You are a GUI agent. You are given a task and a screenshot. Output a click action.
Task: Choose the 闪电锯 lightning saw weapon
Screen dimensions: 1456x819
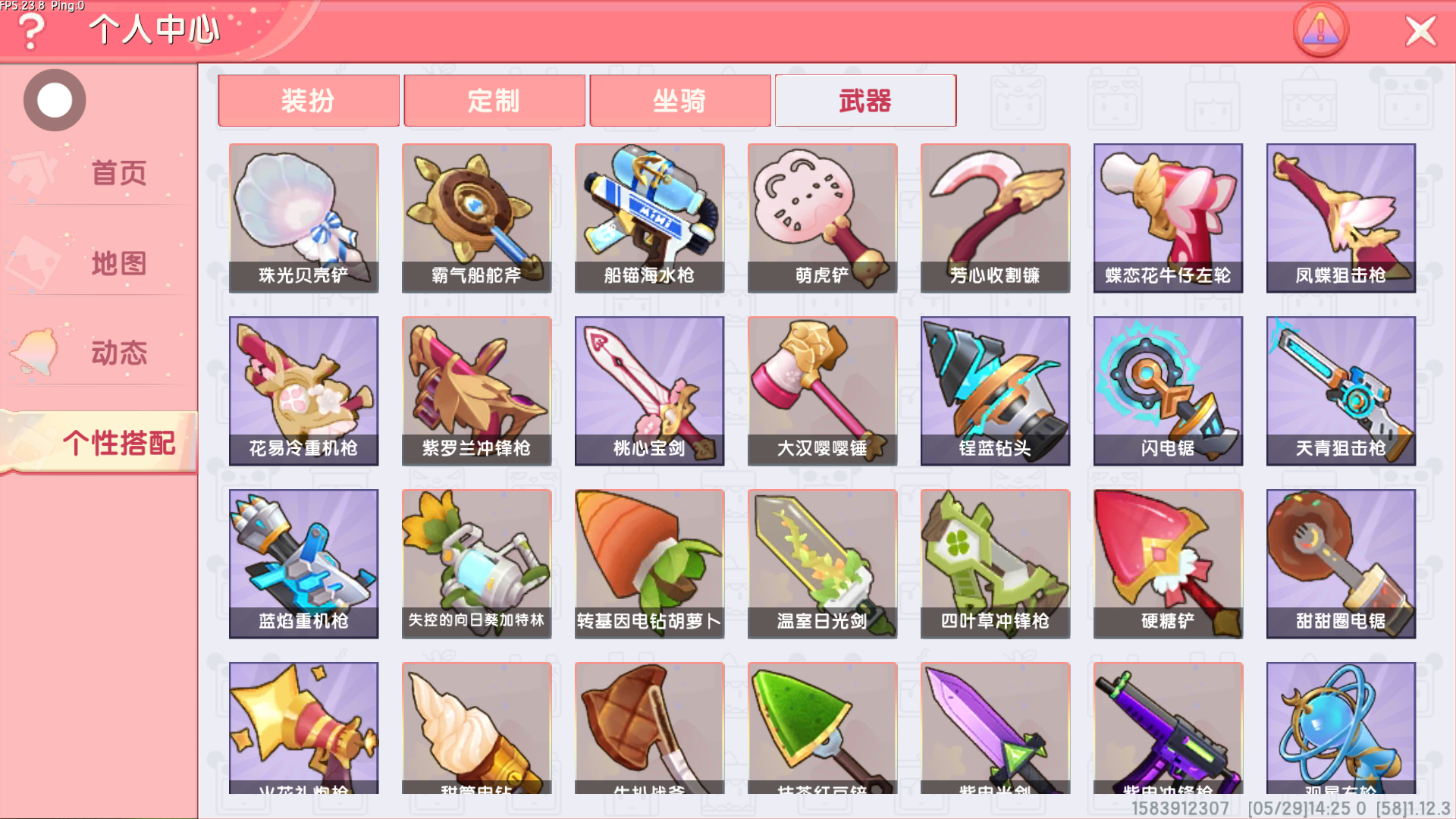click(1168, 391)
